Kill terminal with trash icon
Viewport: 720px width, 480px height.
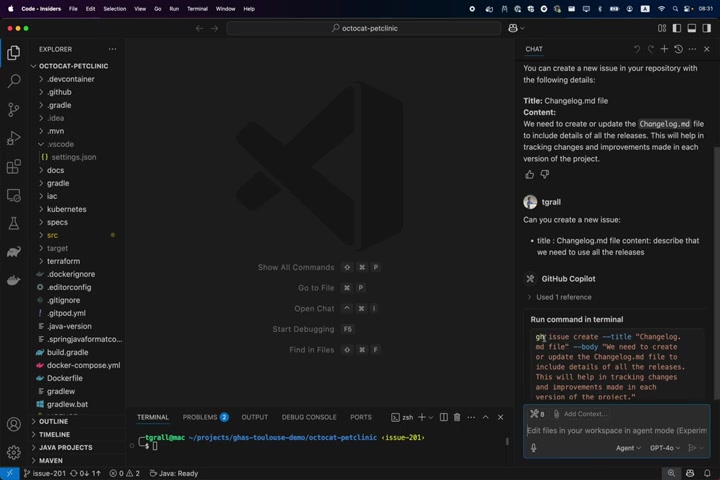click(x=457, y=417)
